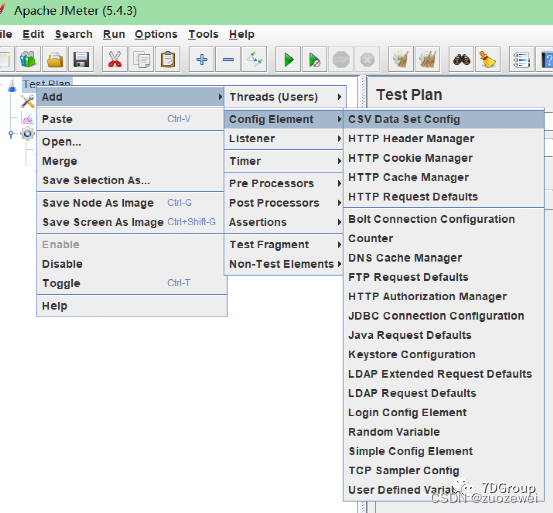Click the Open file folder icon
Screen dimensions: 553x513
click(x=55, y=59)
